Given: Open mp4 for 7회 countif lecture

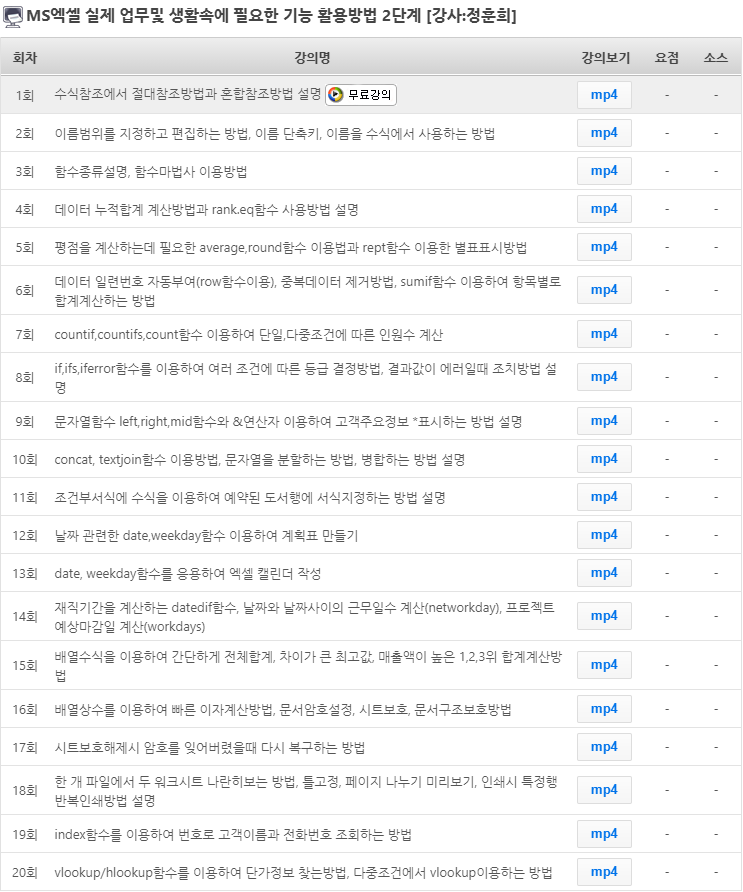Looking at the screenshot, I should tap(604, 334).
